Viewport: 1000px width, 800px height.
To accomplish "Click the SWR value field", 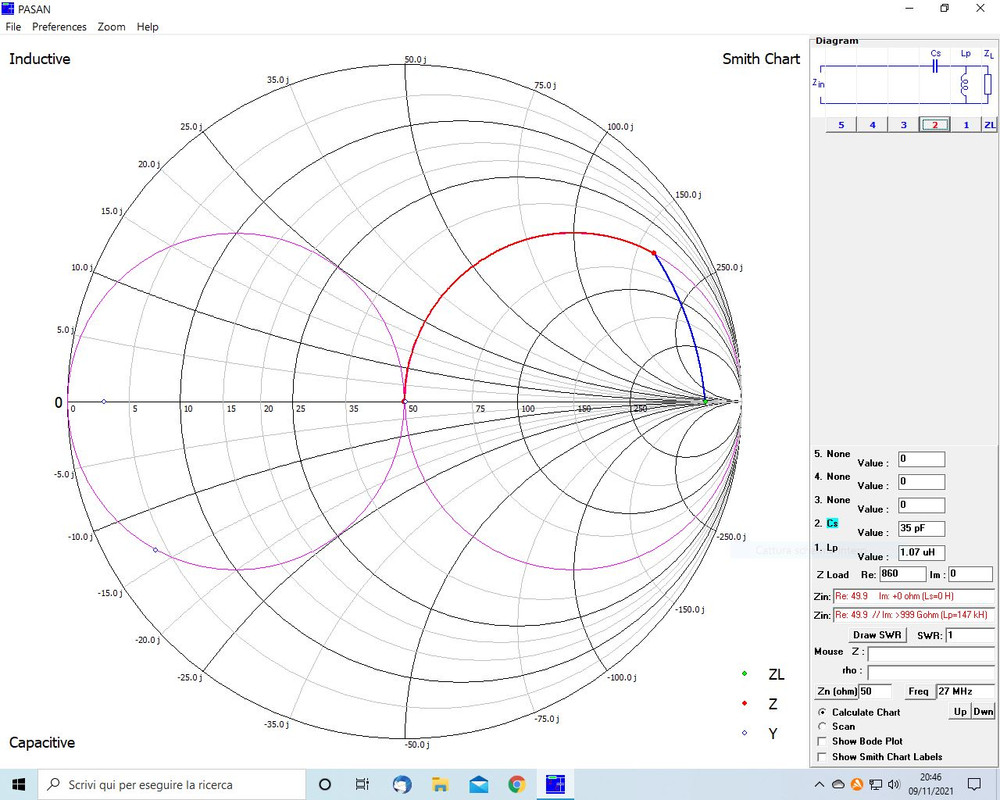I will (969, 635).
